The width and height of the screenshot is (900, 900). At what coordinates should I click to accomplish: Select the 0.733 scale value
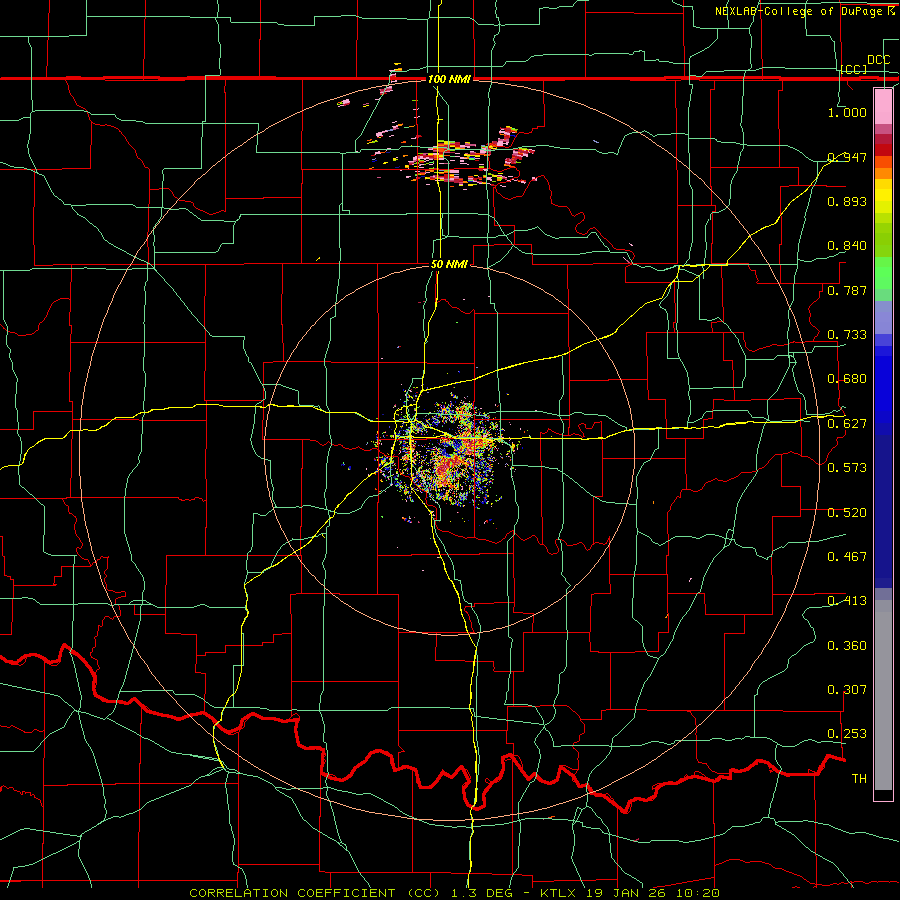(847, 335)
